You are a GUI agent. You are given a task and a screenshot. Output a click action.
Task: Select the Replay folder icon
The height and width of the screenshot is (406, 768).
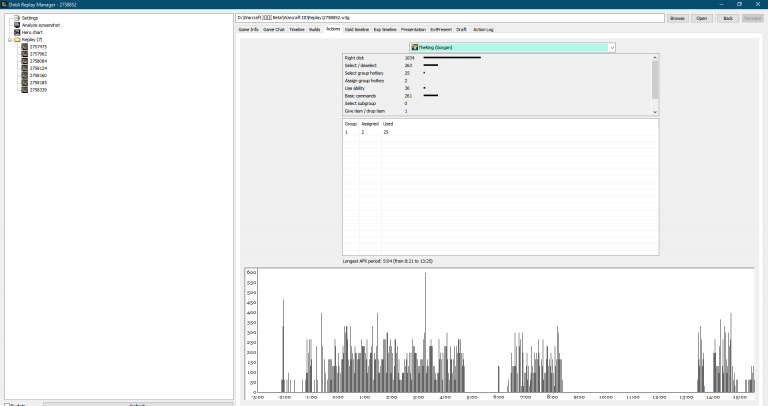coord(16,39)
